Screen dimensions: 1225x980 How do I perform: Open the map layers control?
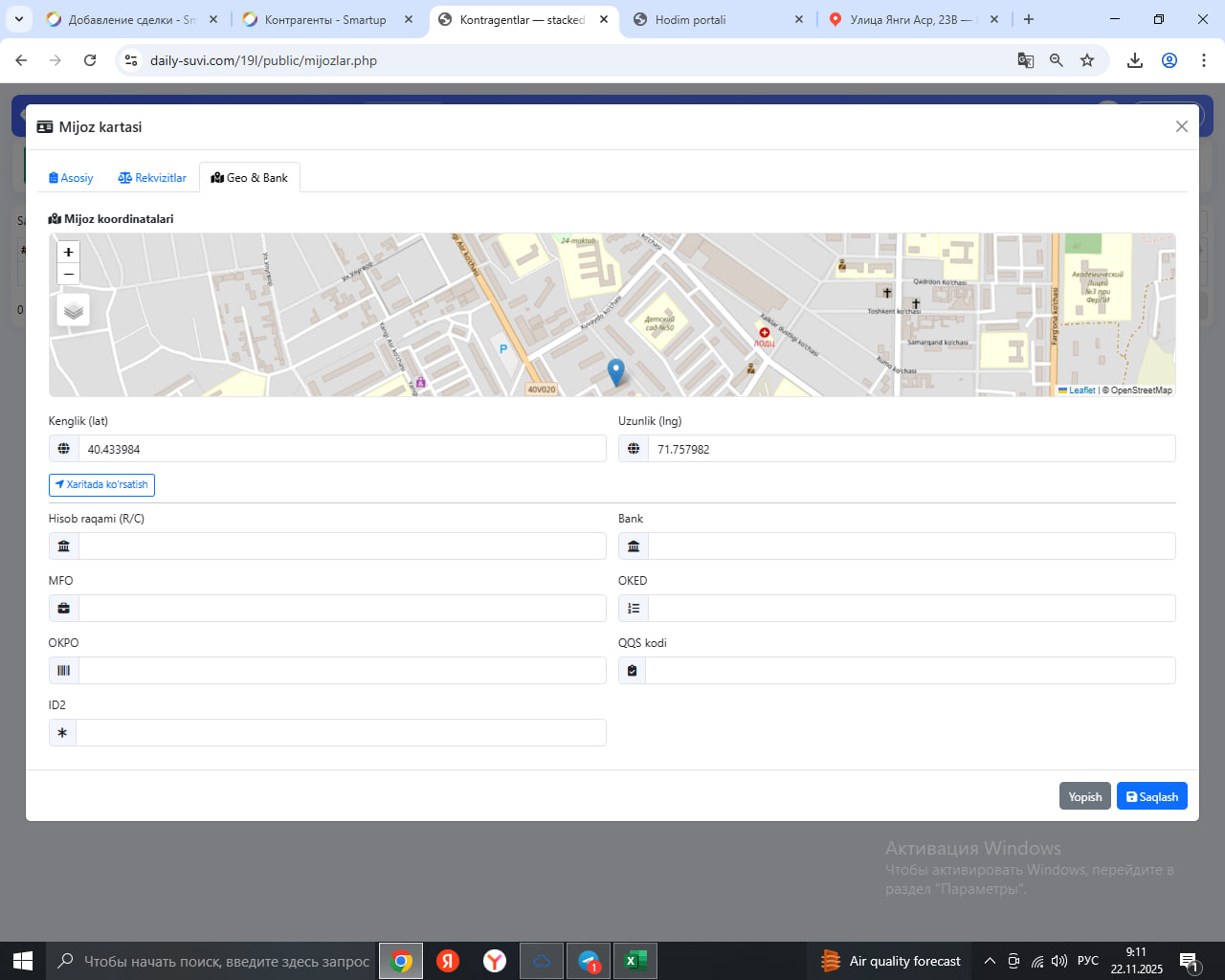(x=74, y=311)
